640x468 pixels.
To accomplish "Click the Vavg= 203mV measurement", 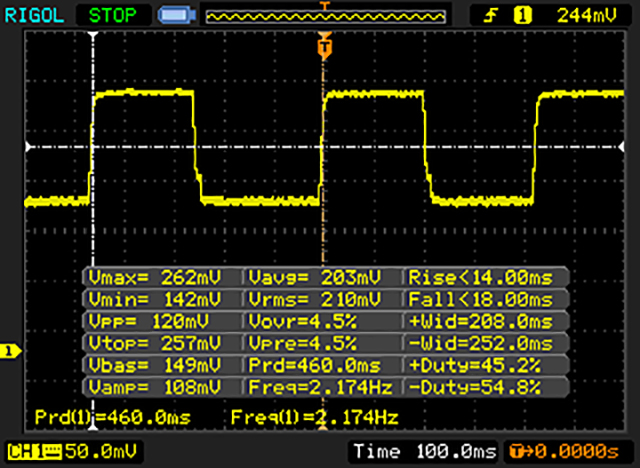I will click(x=315, y=277).
